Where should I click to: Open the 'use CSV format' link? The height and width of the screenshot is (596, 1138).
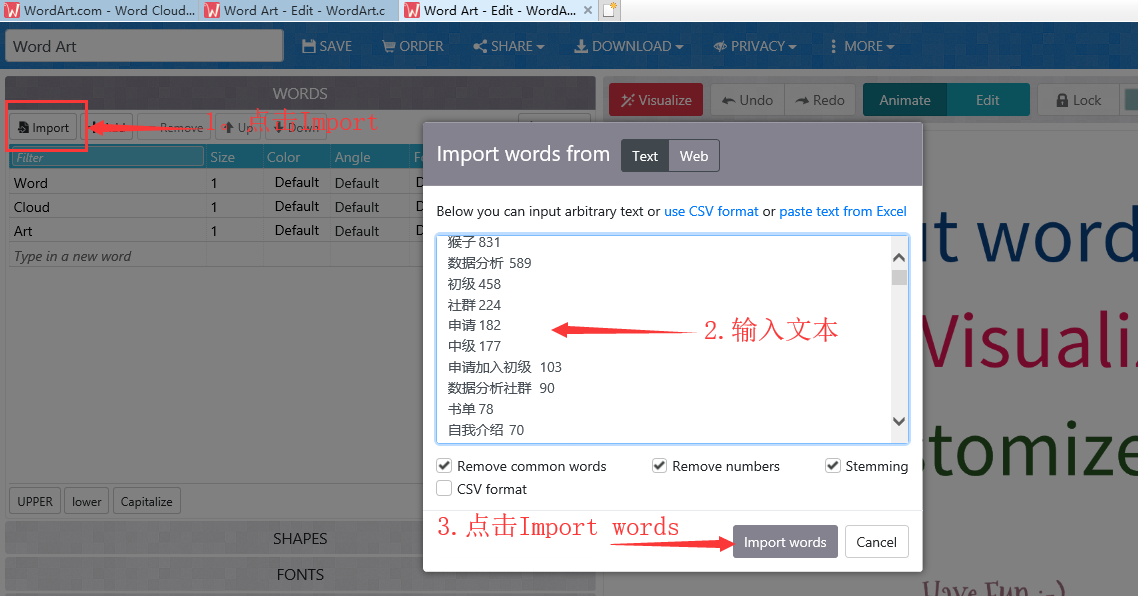(711, 211)
